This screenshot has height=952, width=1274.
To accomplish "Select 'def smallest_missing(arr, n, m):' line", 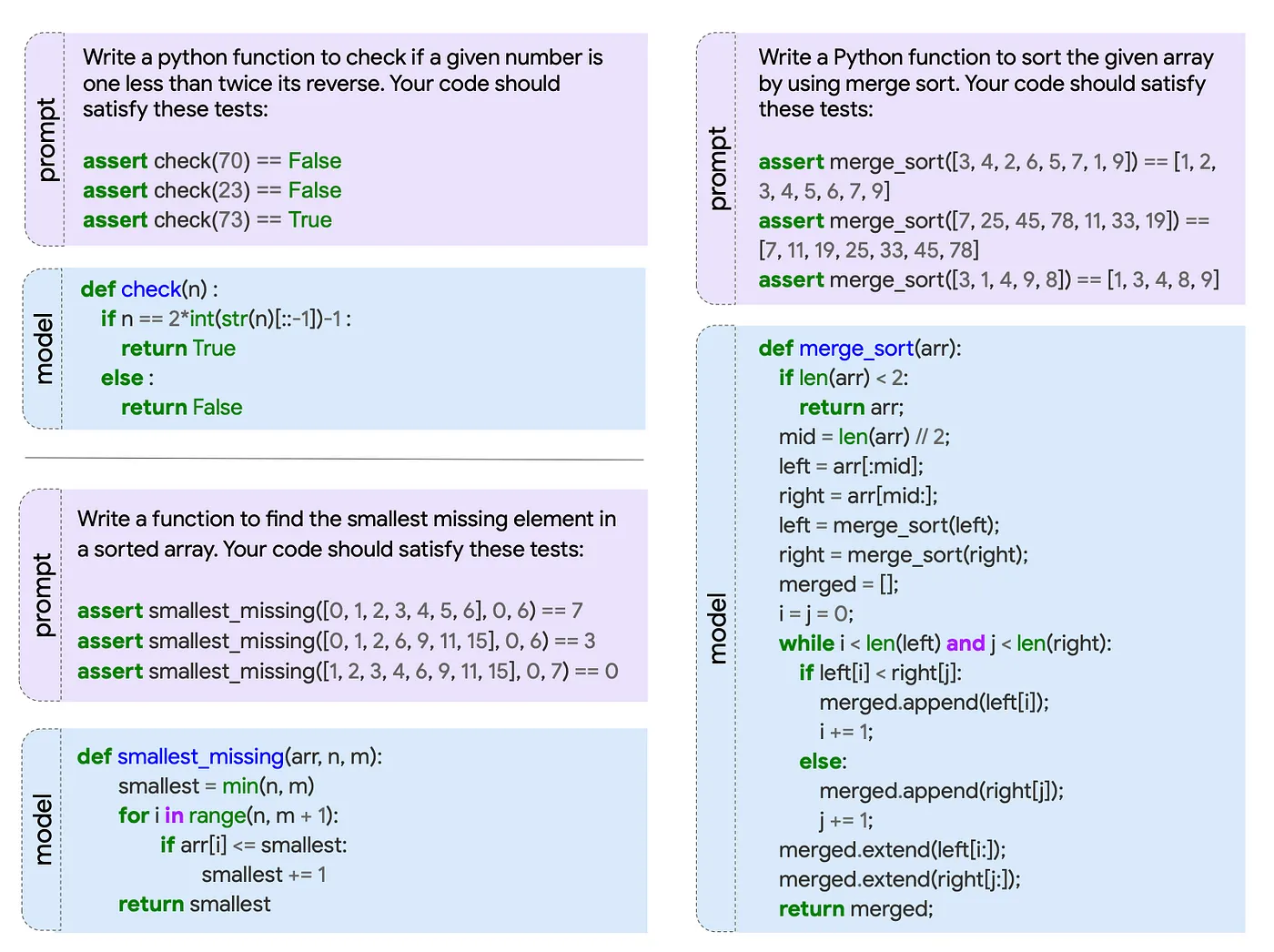I will (x=229, y=756).
